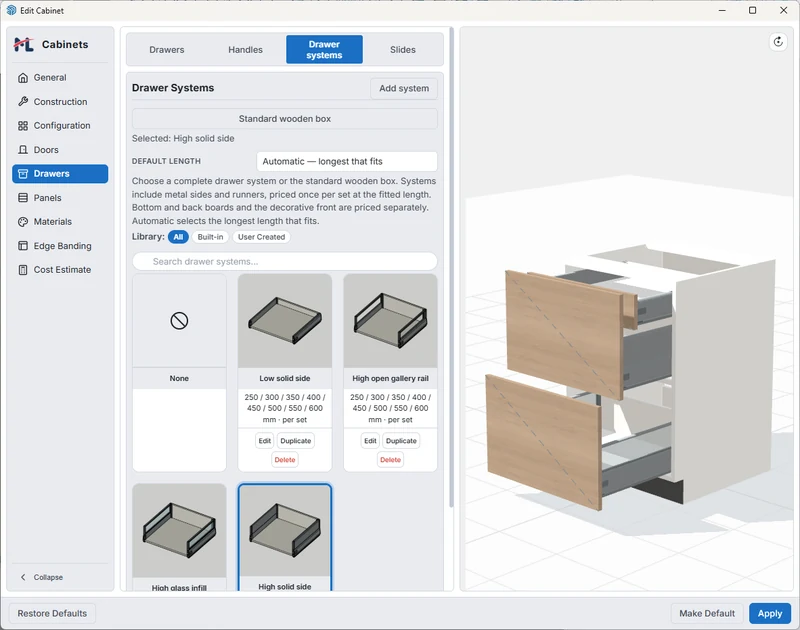
Task: Open the Edge Banding section
Action: click(x=60, y=245)
